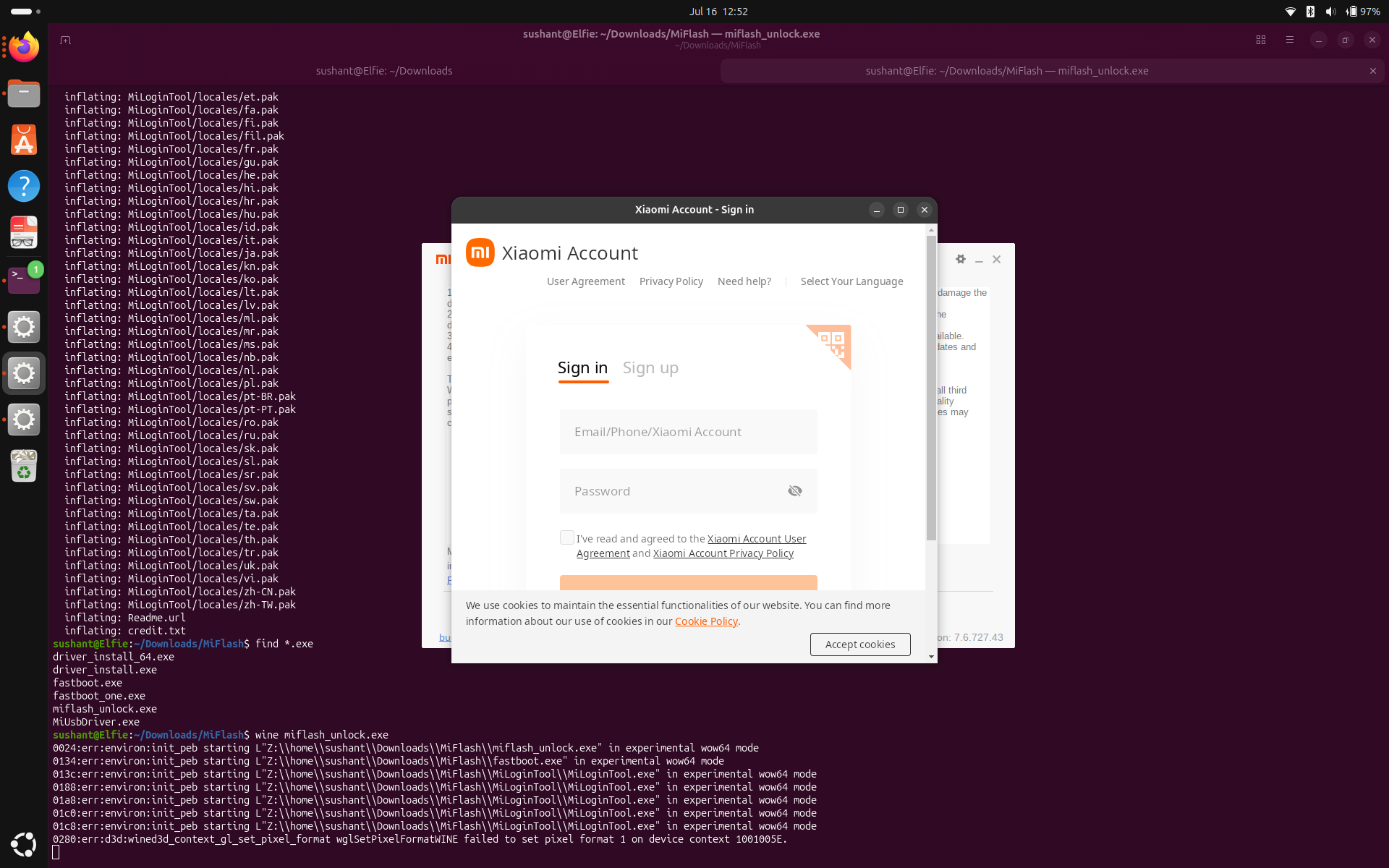Close Mi Unlock background window
1389x868 pixels.
tap(997, 259)
